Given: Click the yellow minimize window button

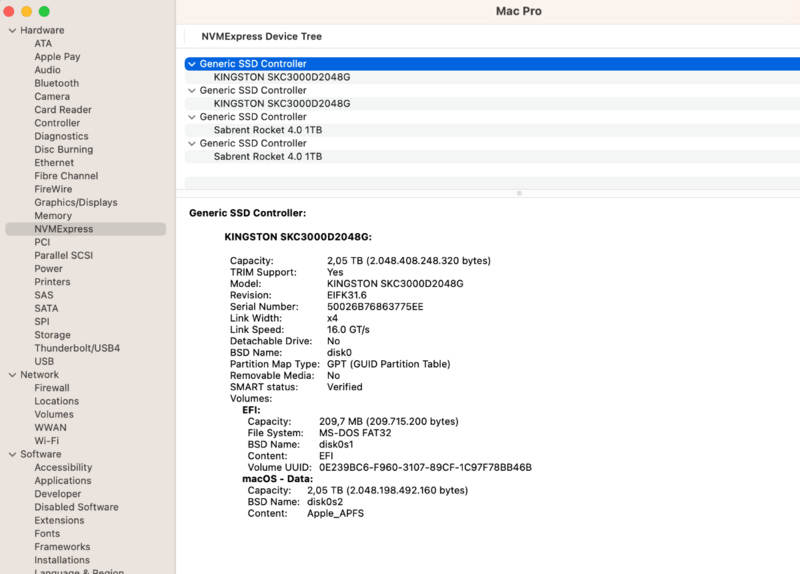Looking at the screenshot, I should coord(27,11).
